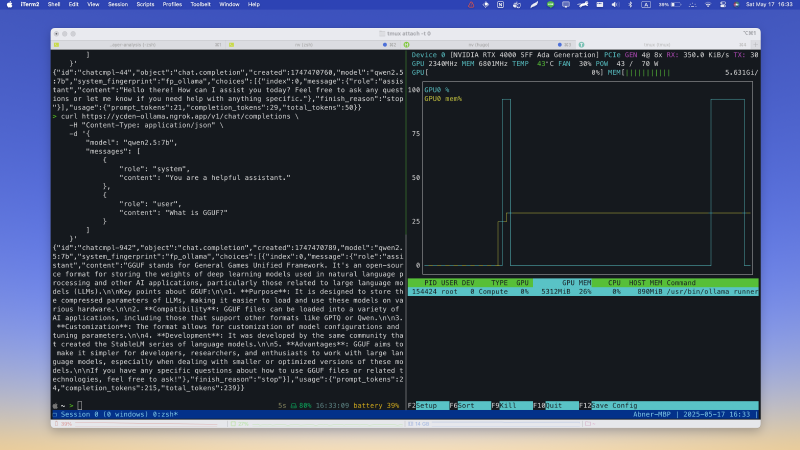Screen dimensions: 800x450
Task: Click the battery 39% prompt indicator
Action: click(376, 406)
